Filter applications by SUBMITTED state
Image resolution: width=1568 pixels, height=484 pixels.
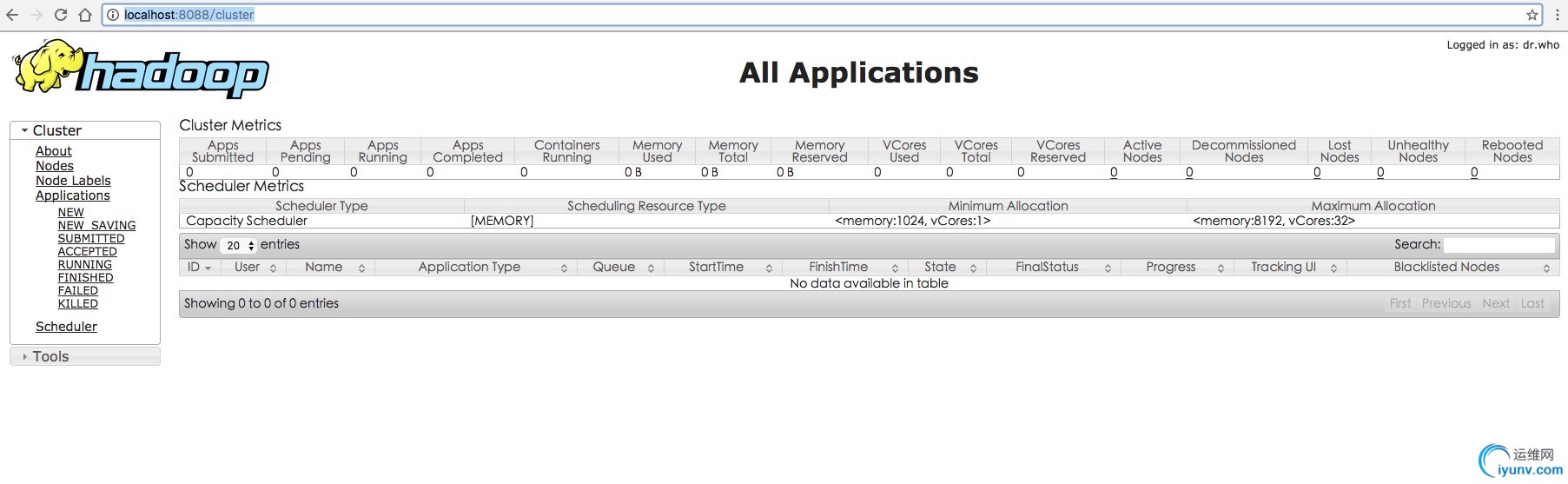click(x=90, y=238)
